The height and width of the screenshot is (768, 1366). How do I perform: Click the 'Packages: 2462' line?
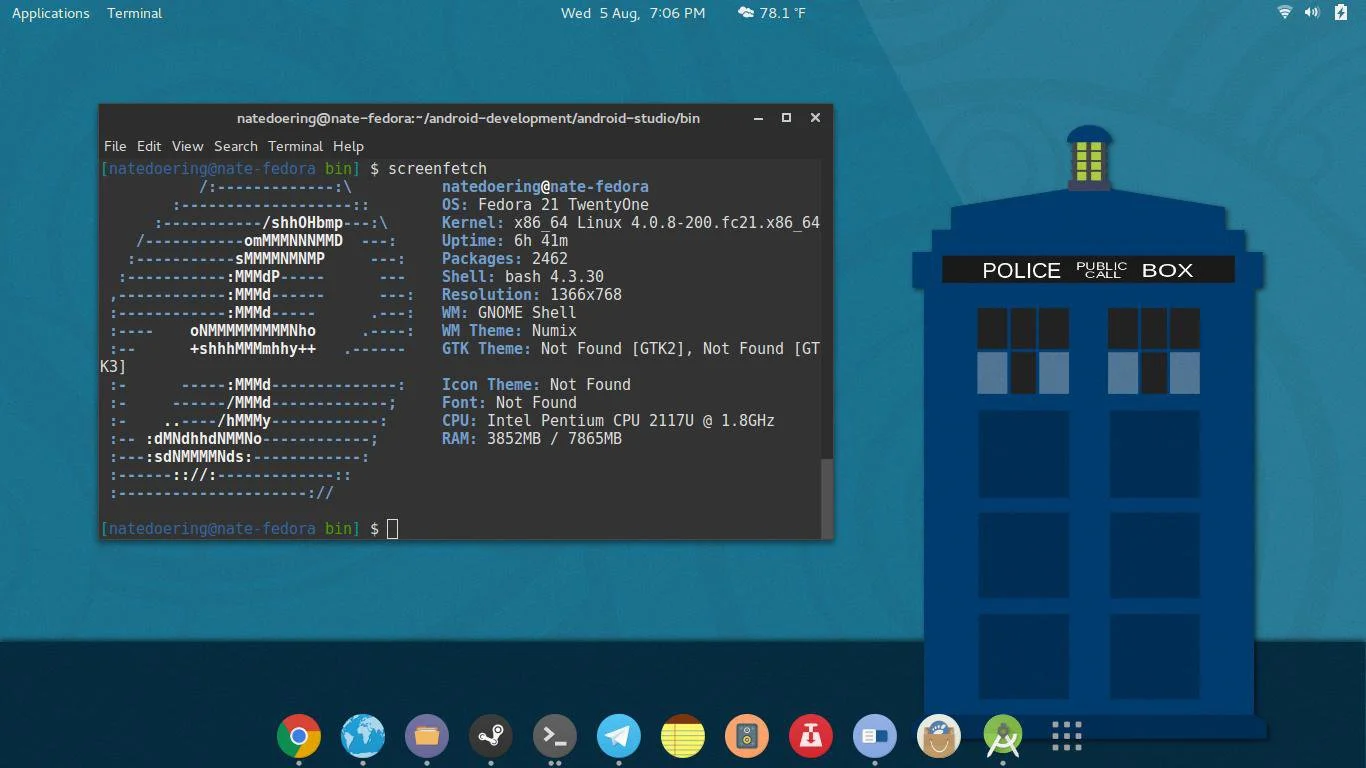click(505, 259)
